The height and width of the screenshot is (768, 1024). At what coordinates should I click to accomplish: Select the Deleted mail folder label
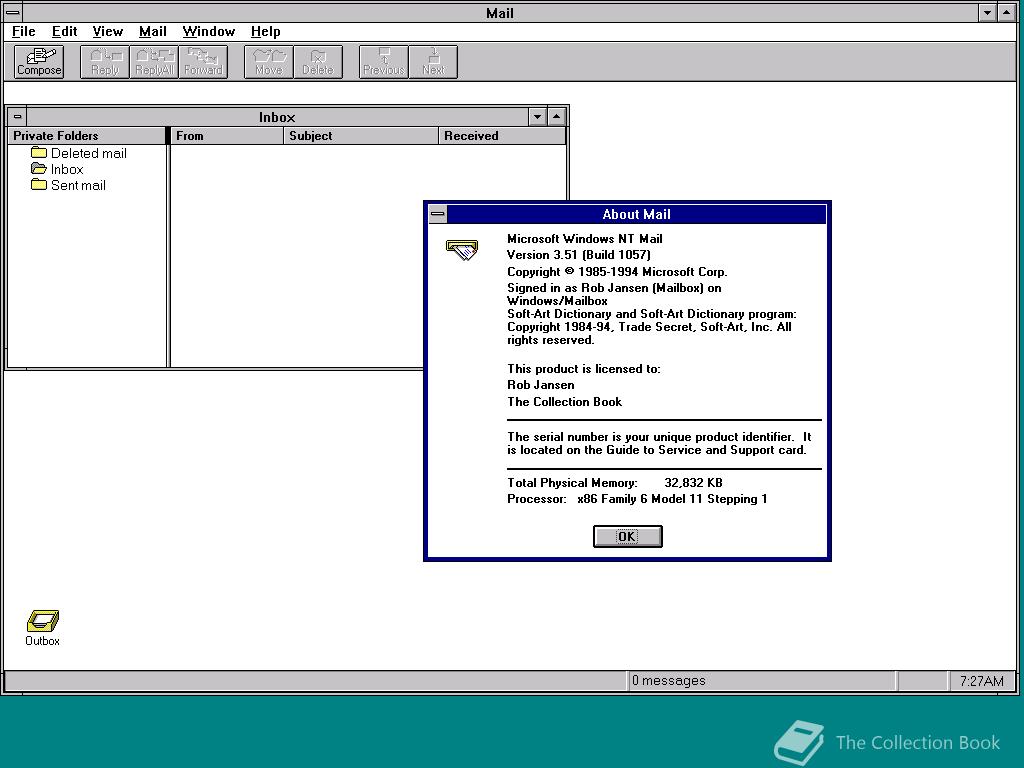tap(89, 153)
